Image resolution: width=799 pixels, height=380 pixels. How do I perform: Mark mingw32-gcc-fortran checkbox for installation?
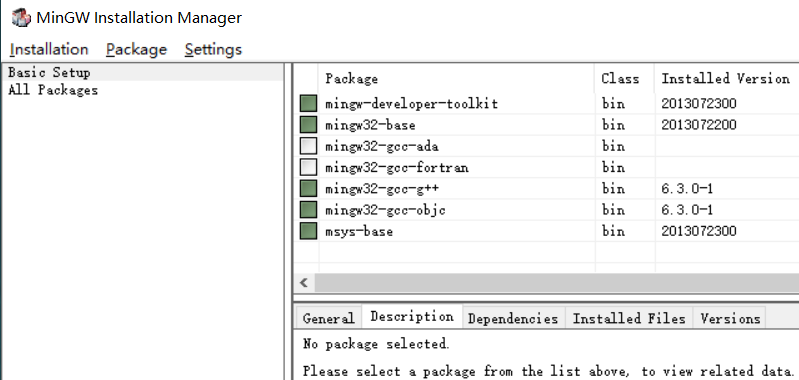pyautogui.click(x=308, y=168)
